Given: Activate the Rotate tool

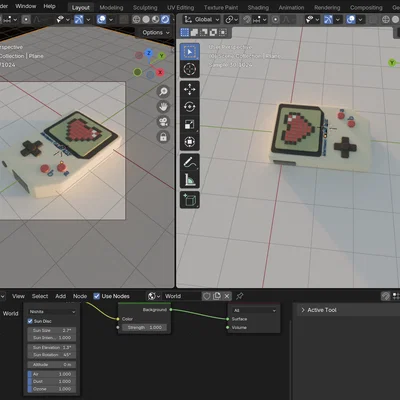Looking at the screenshot, I should pyautogui.click(x=190, y=107).
